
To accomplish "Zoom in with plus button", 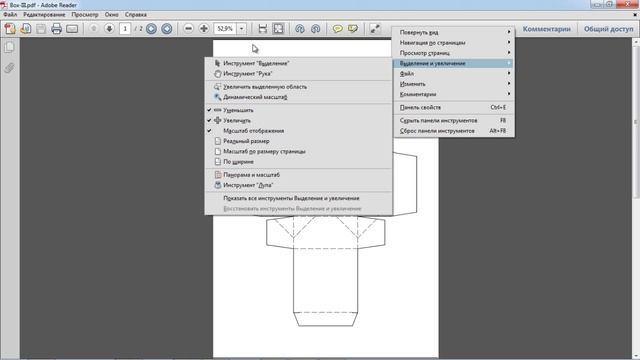I will pos(204,29).
